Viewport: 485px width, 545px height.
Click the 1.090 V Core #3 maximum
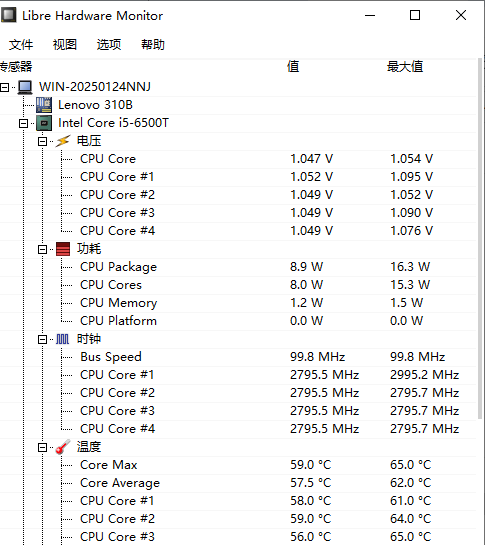[412, 213]
